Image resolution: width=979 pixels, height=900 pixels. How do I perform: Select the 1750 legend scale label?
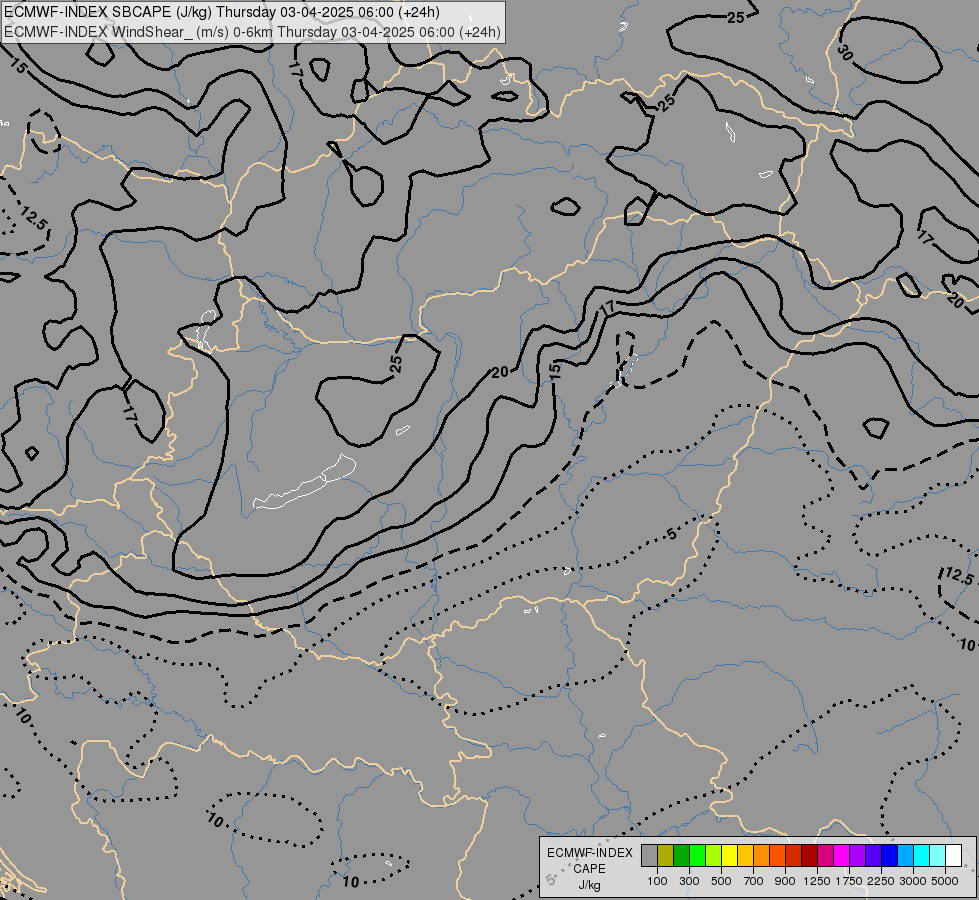pos(849,881)
